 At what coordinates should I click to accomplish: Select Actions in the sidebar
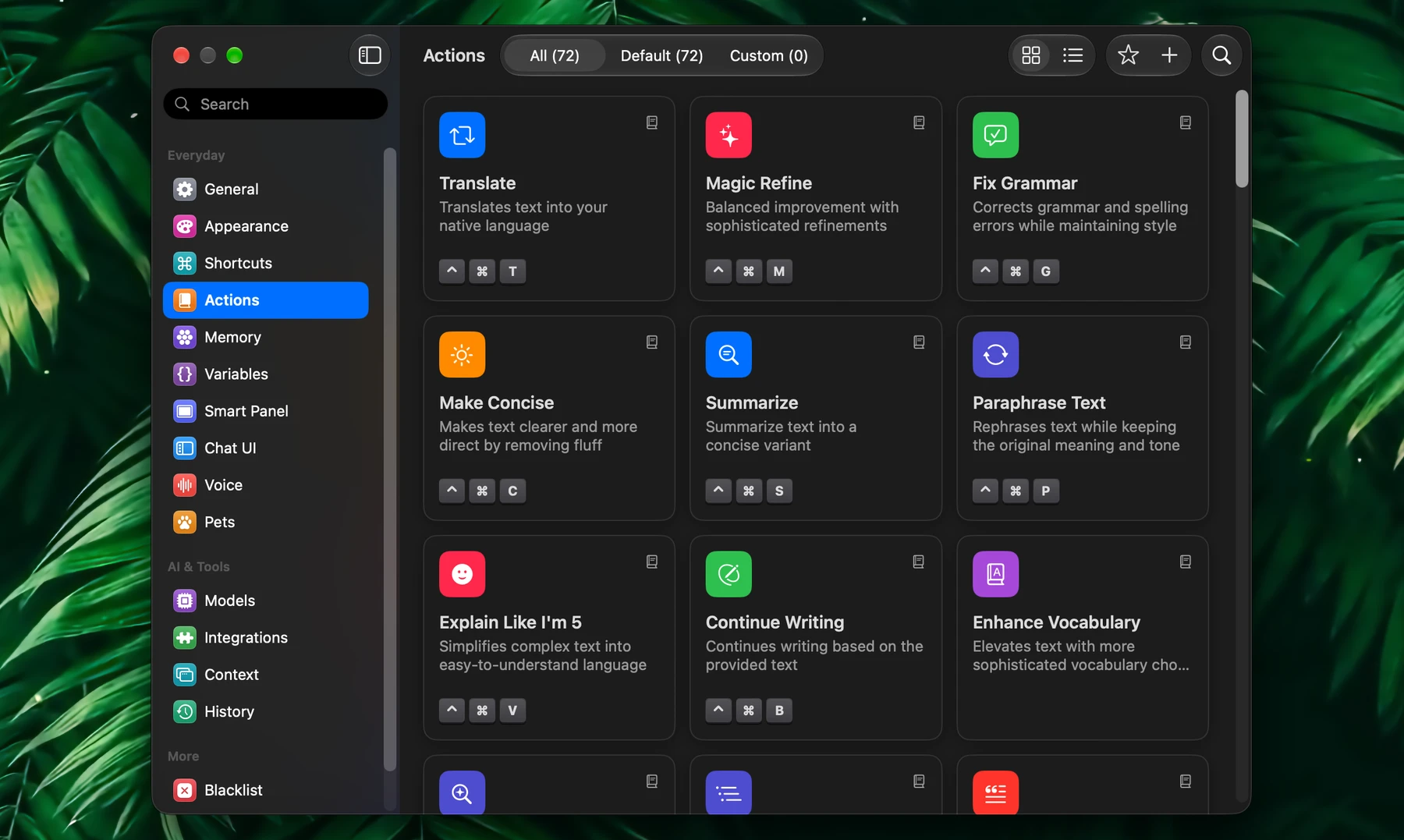pyautogui.click(x=265, y=300)
